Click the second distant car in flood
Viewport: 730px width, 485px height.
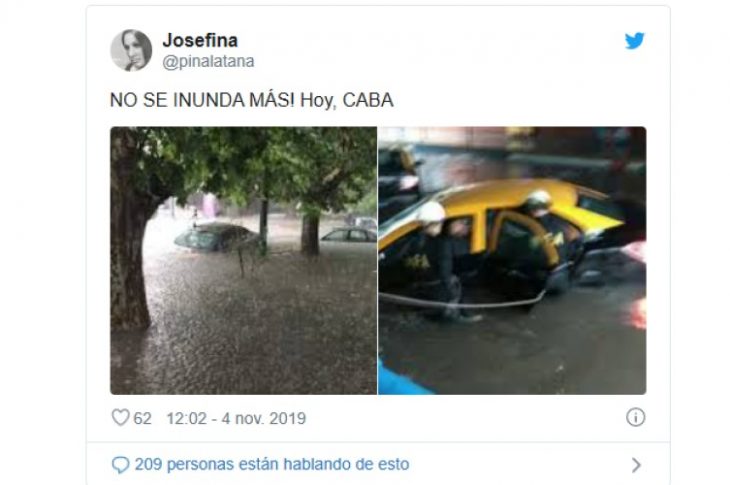click(x=349, y=235)
